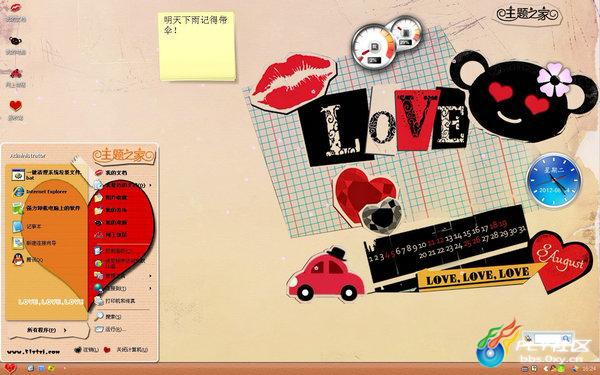The image size is (600, 375).
Task: Open 搜索 Search in the Start menu
Action: (x=109, y=316)
